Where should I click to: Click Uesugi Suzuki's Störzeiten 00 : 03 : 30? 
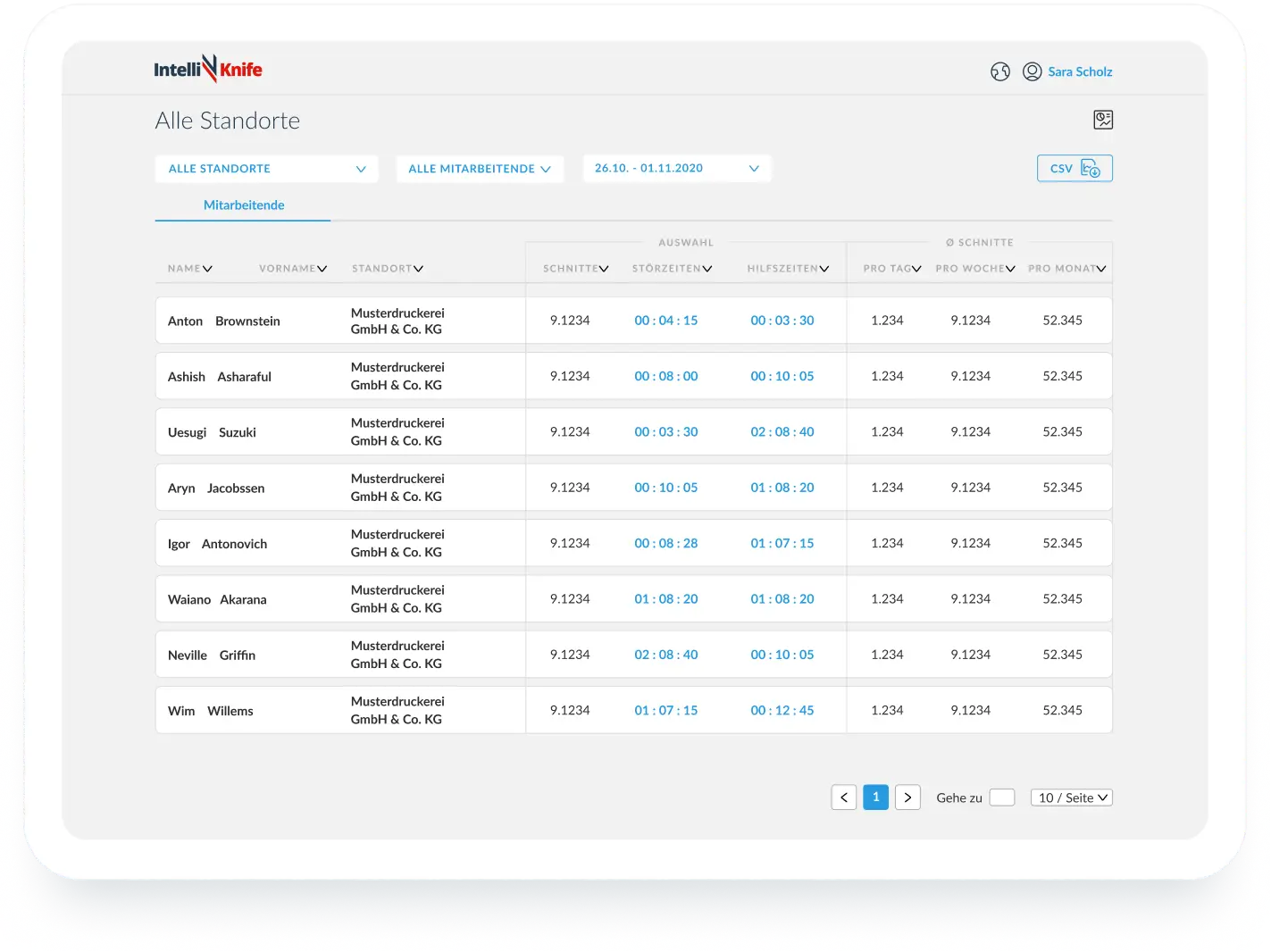click(x=666, y=431)
